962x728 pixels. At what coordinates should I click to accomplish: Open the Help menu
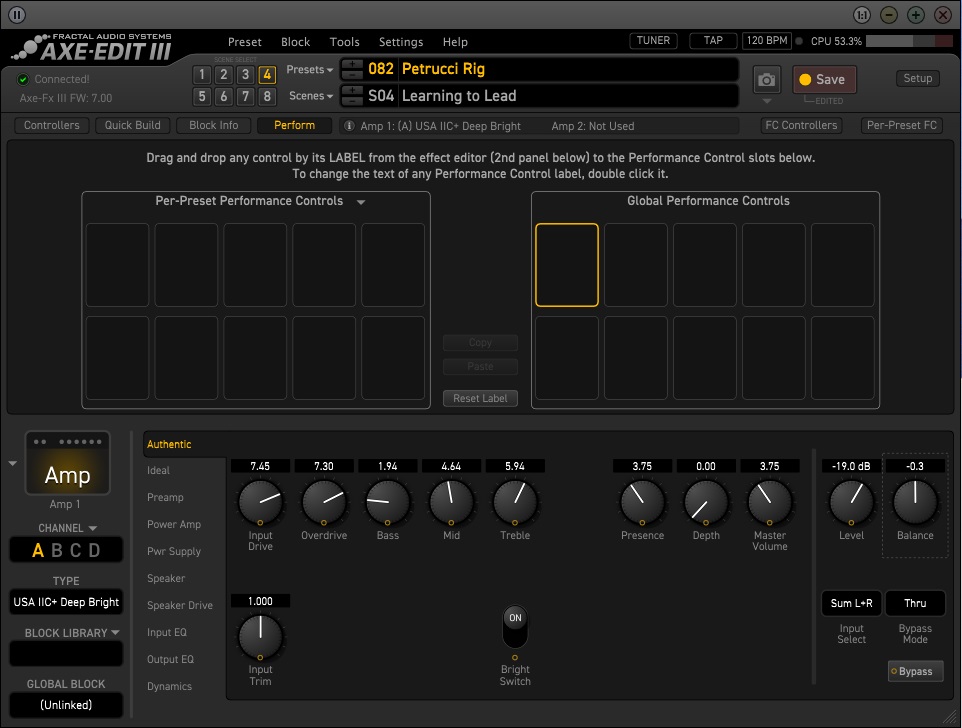pos(455,42)
